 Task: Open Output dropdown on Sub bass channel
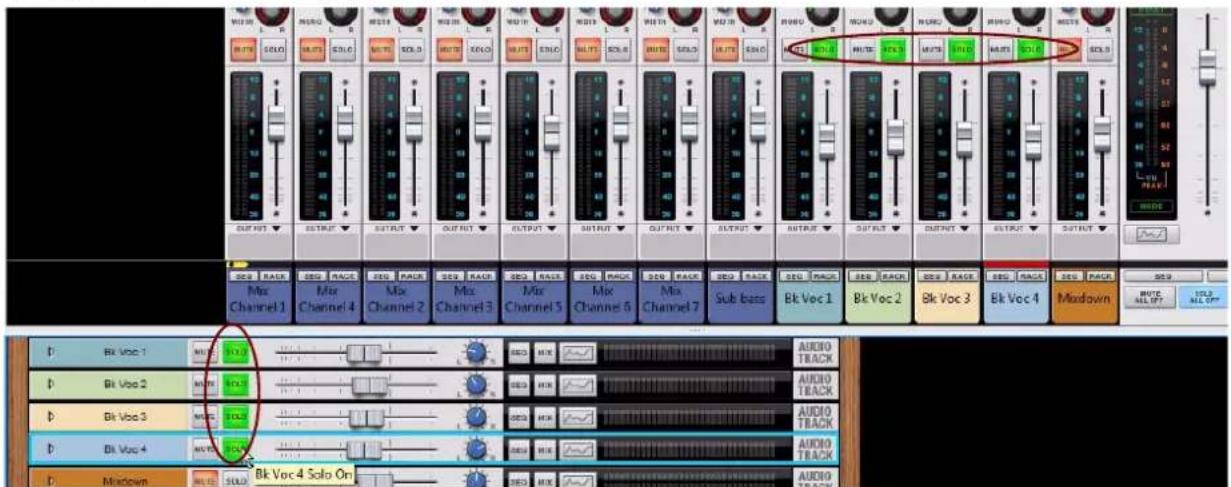point(740,227)
